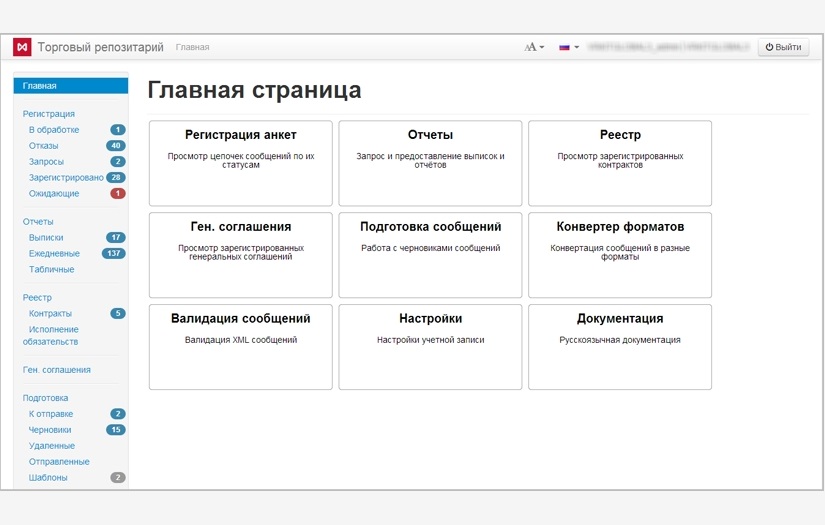Open the Ген. соглашения tile
Screen dimensions: 825x525
pos(240,255)
